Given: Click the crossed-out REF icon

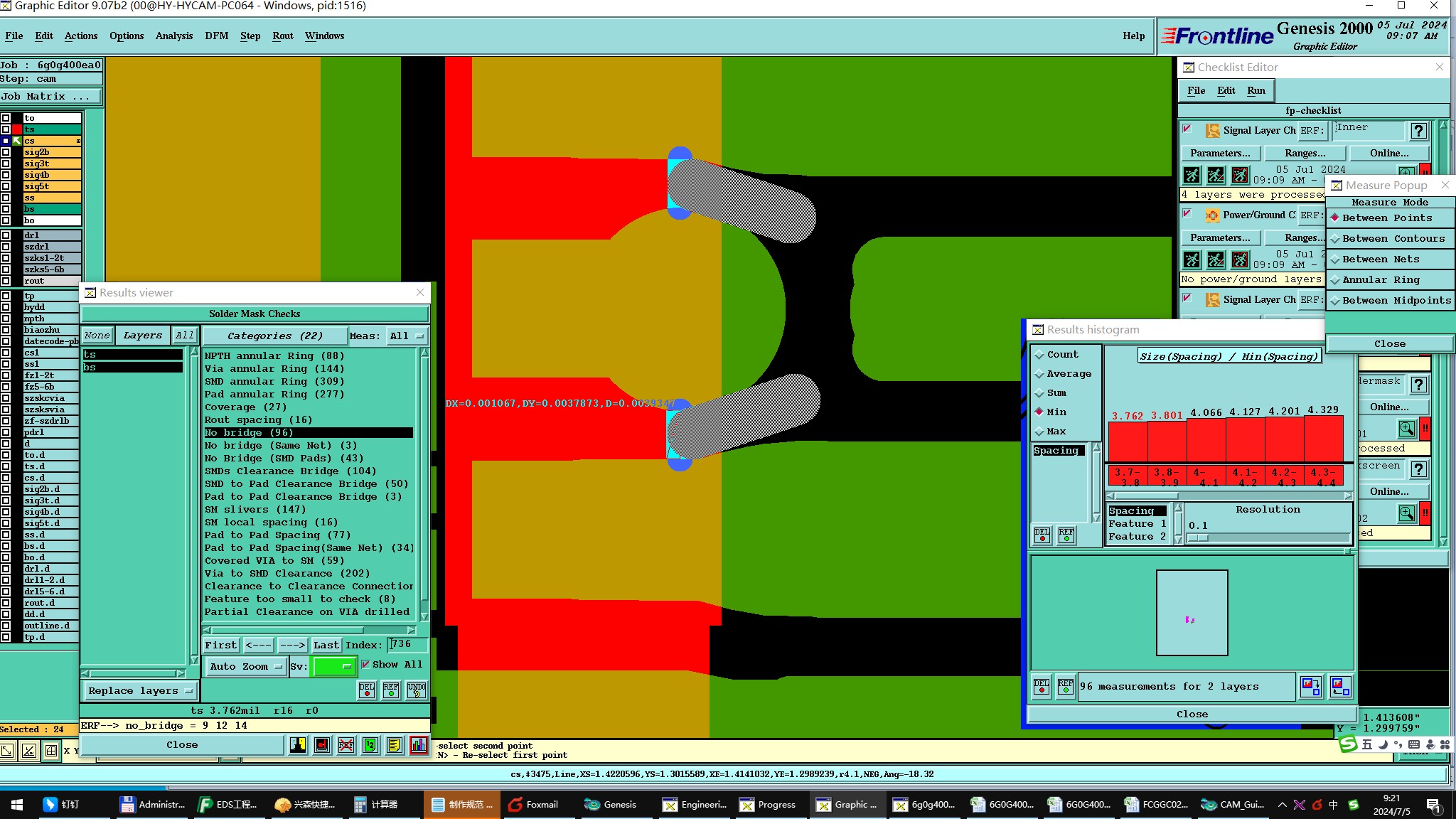Looking at the screenshot, I should [x=346, y=745].
